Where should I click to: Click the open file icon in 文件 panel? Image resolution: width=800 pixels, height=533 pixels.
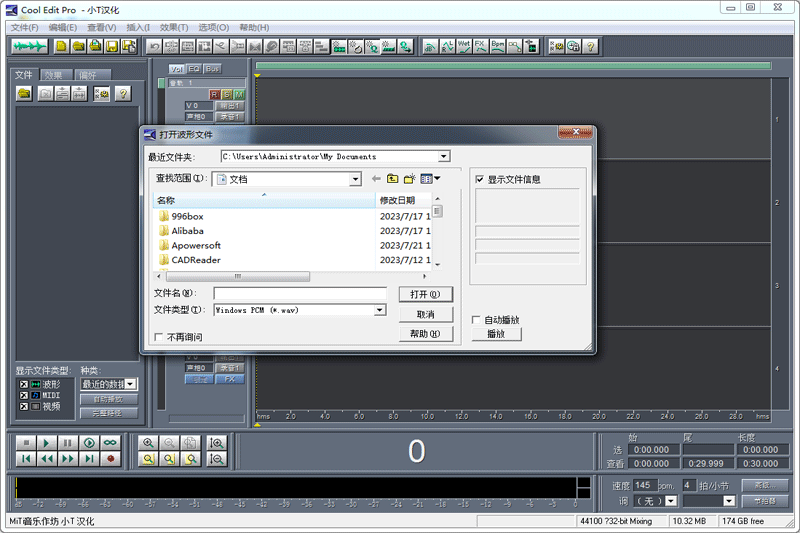[24, 93]
